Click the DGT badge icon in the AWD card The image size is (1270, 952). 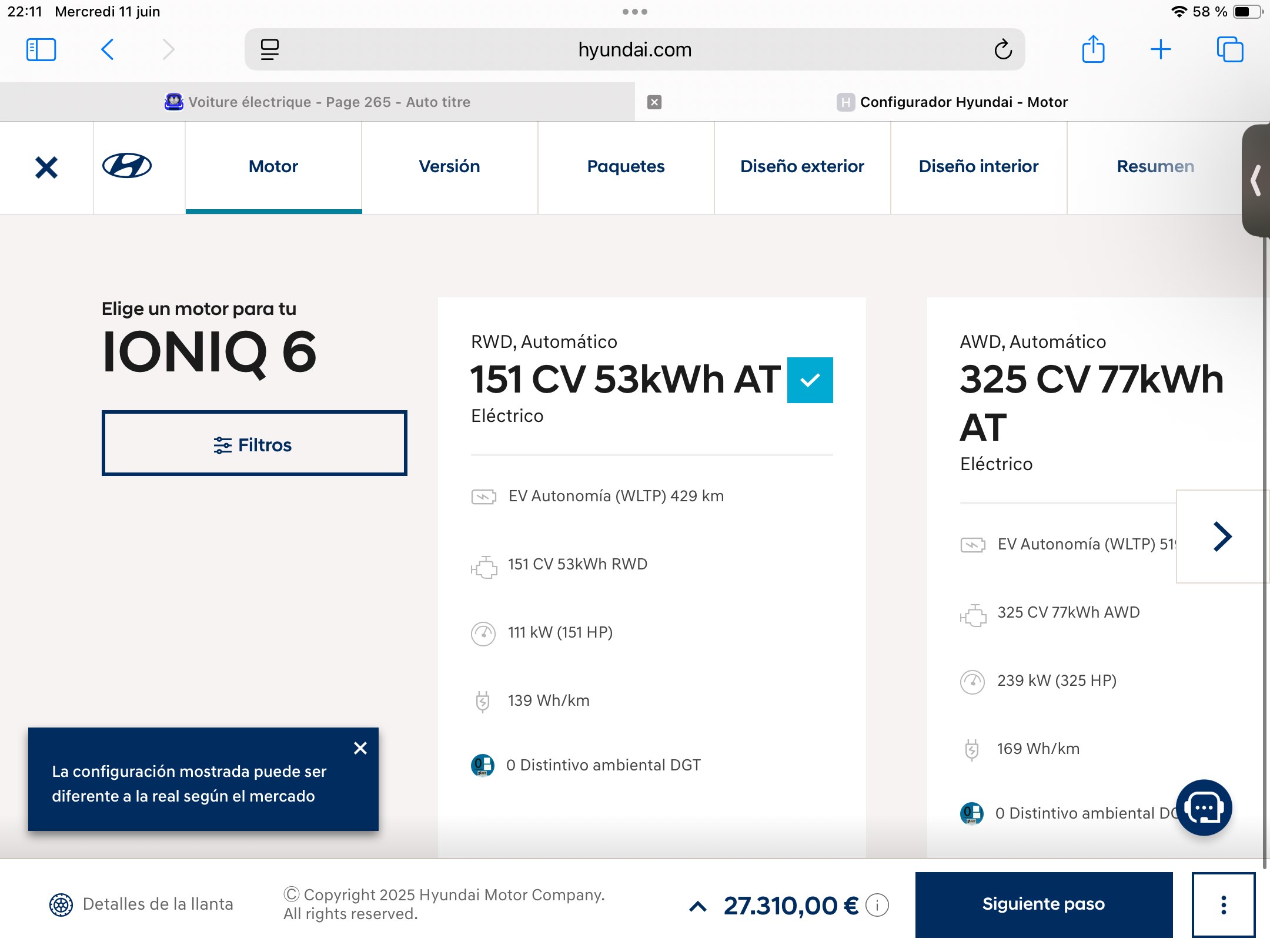(972, 813)
